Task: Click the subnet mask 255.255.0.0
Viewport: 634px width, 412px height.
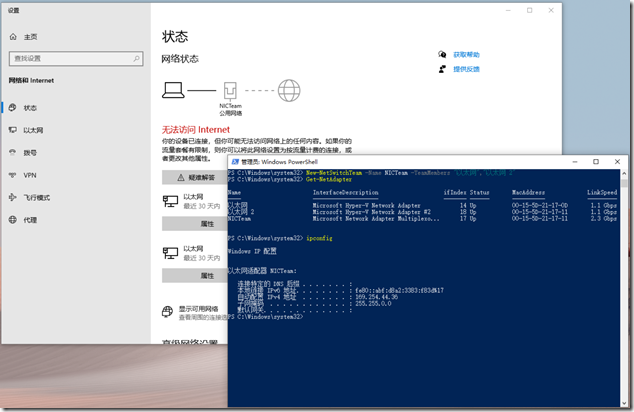Action: coord(373,304)
